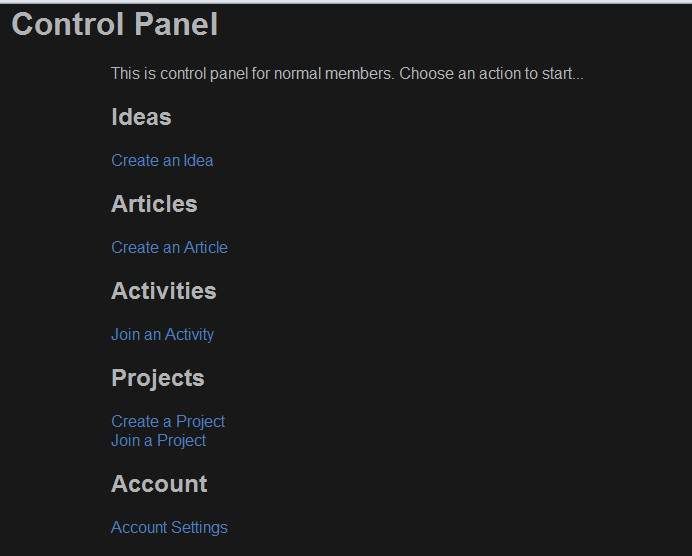The image size is (692, 556).
Task: Click the word 'Article' in Create an Article
Action: pyautogui.click(x=206, y=248)
